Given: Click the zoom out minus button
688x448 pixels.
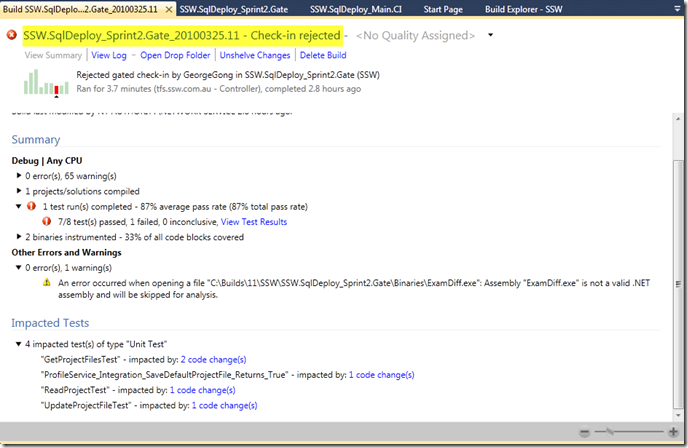Looking at the screenshot, I should click(x=584, y=432).
